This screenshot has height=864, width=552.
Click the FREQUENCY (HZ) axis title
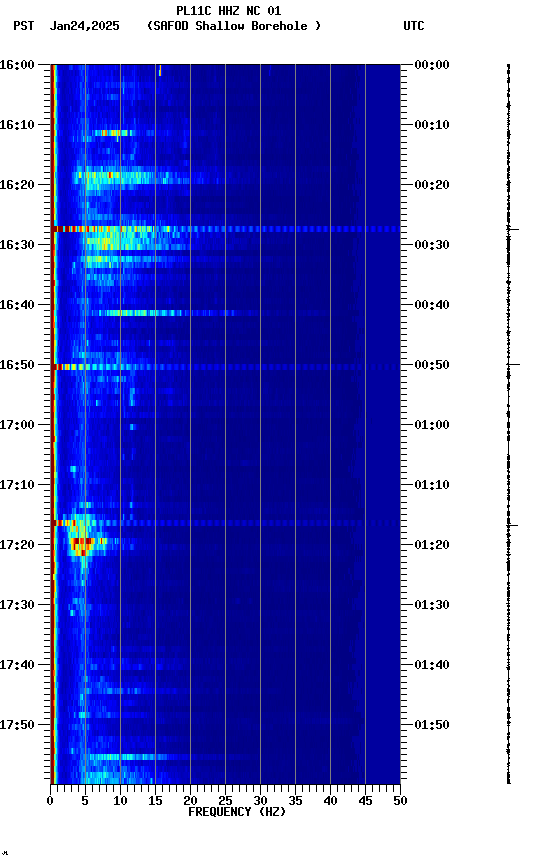point(237,812)
